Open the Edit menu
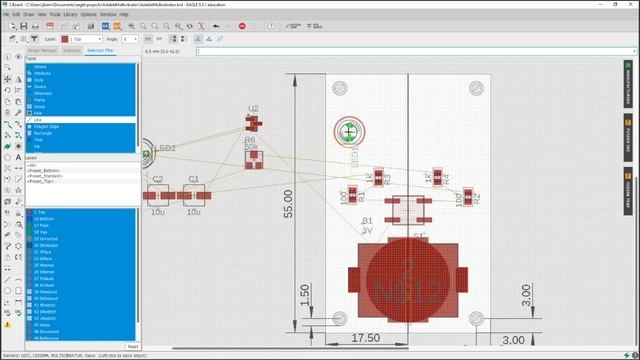 16,14
